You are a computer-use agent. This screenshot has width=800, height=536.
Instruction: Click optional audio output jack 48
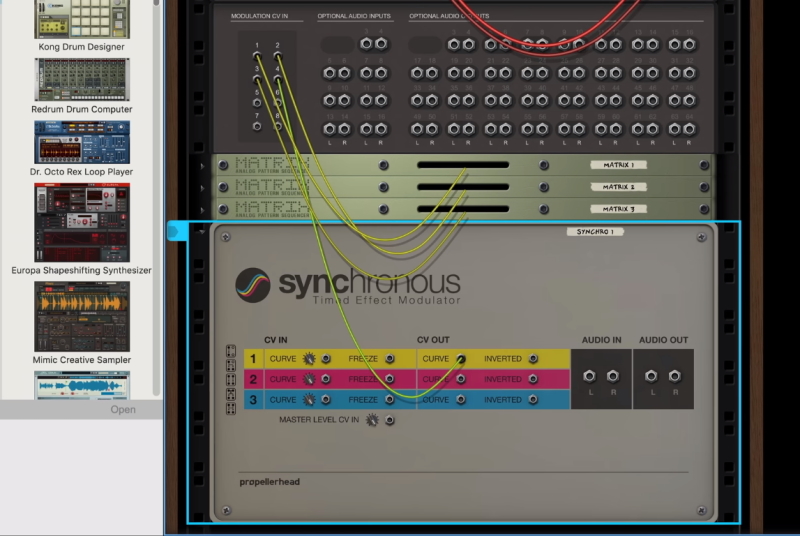point(689,100)
